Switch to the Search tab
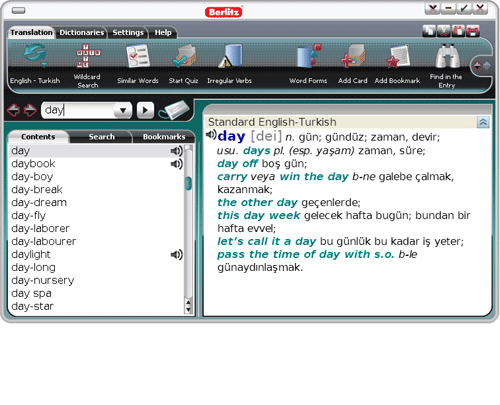Image resolution: width=500 pixels, height=405 pixels. (101, 137)
